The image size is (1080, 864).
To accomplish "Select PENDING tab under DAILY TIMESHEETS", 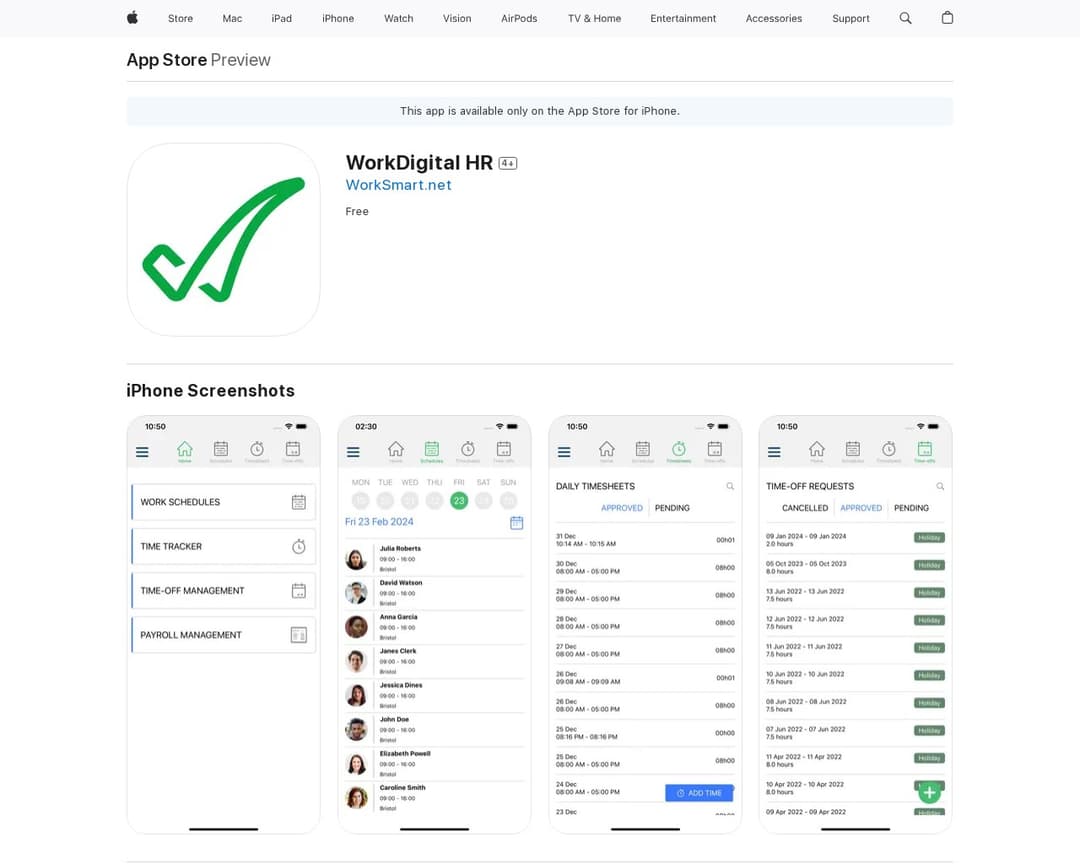I will (x=672, y=508).
